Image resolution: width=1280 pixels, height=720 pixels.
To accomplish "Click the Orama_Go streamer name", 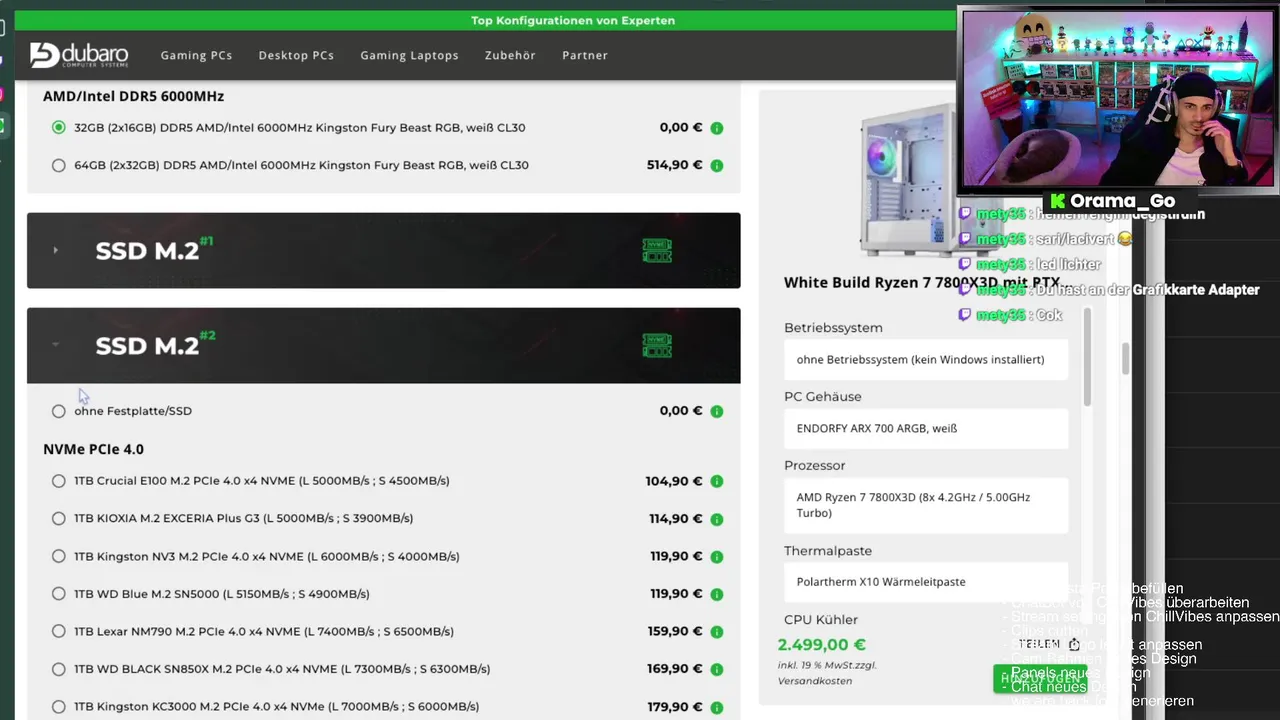I will pos(1122,201).
